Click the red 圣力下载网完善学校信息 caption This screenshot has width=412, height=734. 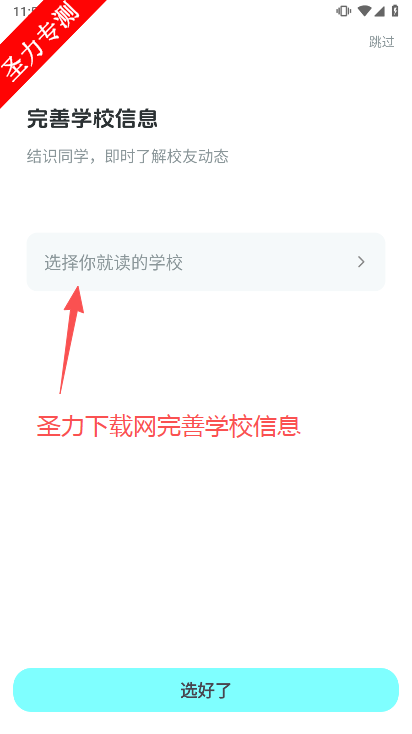[x=169, y=426]
